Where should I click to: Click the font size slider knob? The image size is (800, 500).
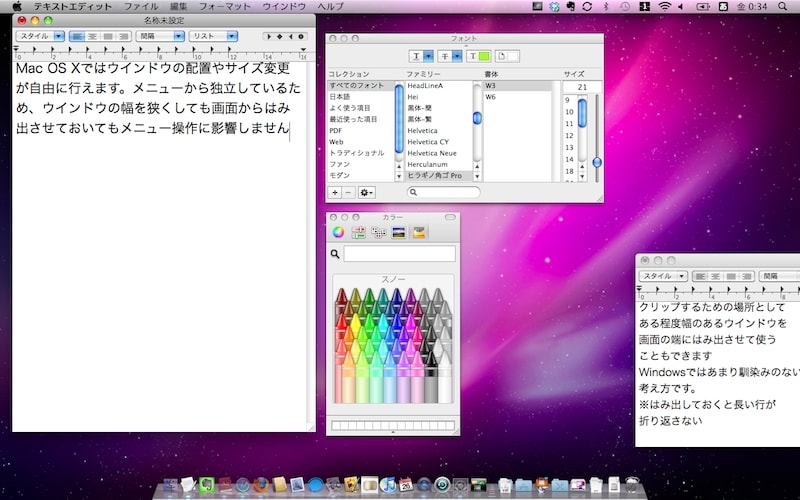click(597, 161)
